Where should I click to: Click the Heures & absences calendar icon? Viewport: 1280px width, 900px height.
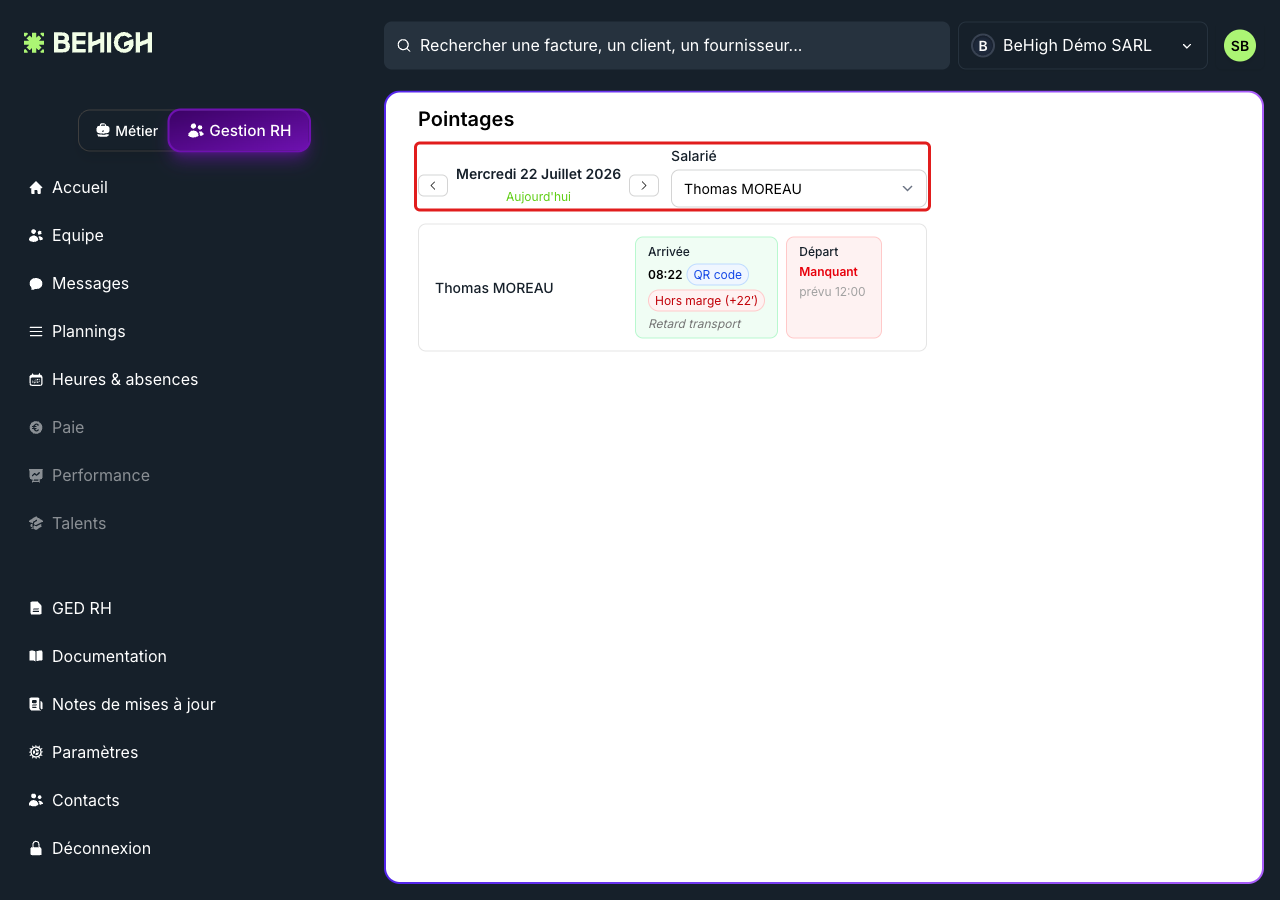pos(36,380)
